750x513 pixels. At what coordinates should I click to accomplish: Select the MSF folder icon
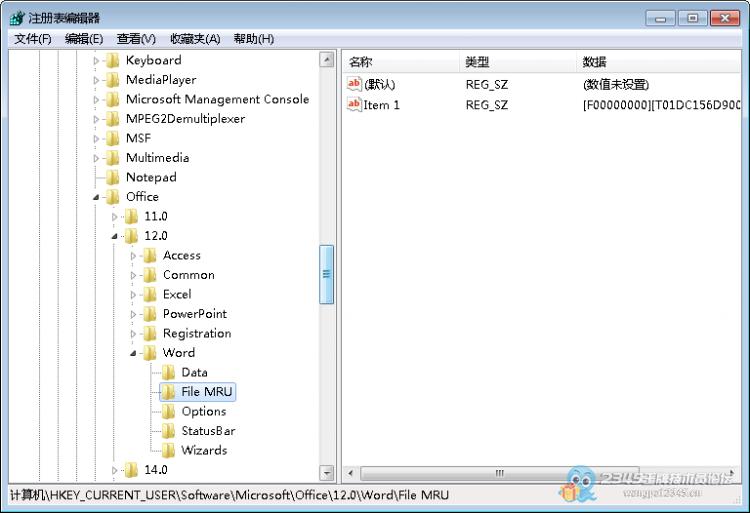[x=112, y=138]
